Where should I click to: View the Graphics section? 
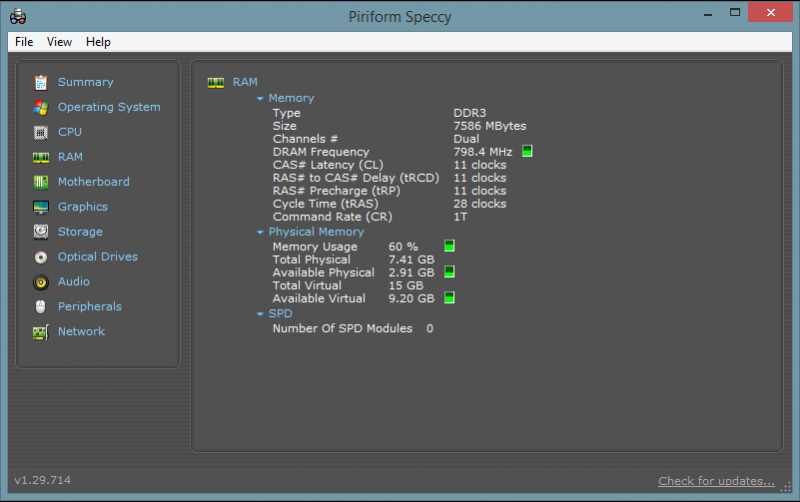83,207
